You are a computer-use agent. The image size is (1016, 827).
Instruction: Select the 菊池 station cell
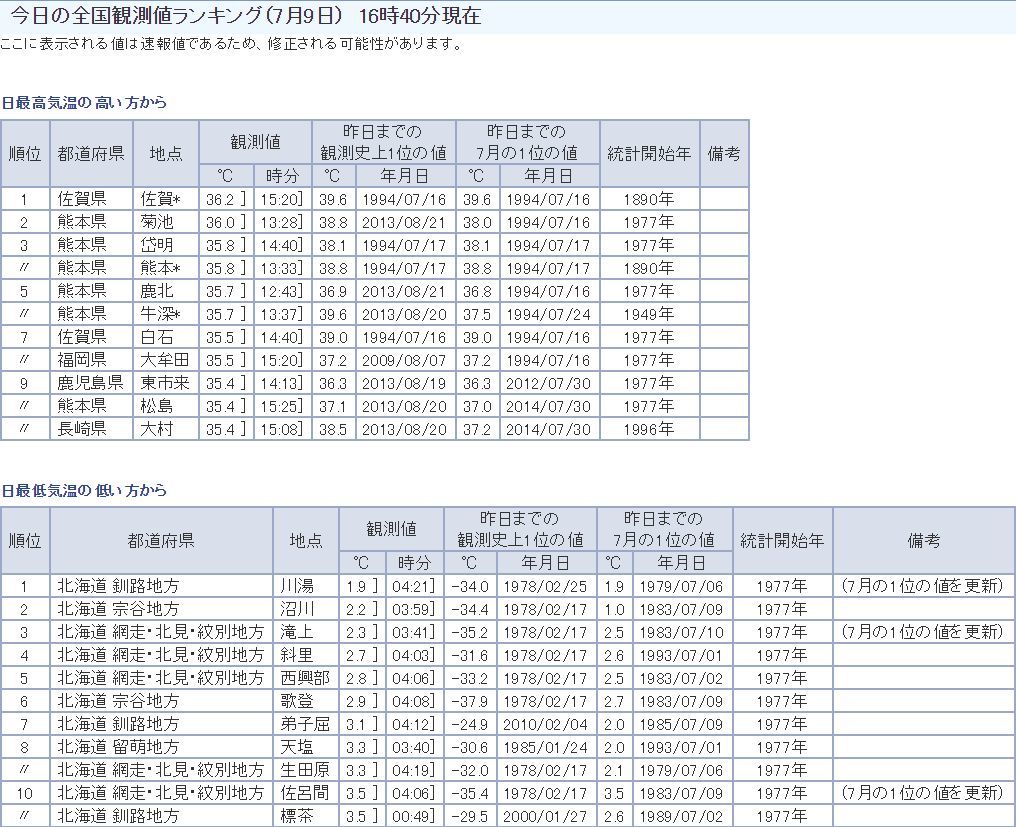pyautogui.click(x=157, y=222)
